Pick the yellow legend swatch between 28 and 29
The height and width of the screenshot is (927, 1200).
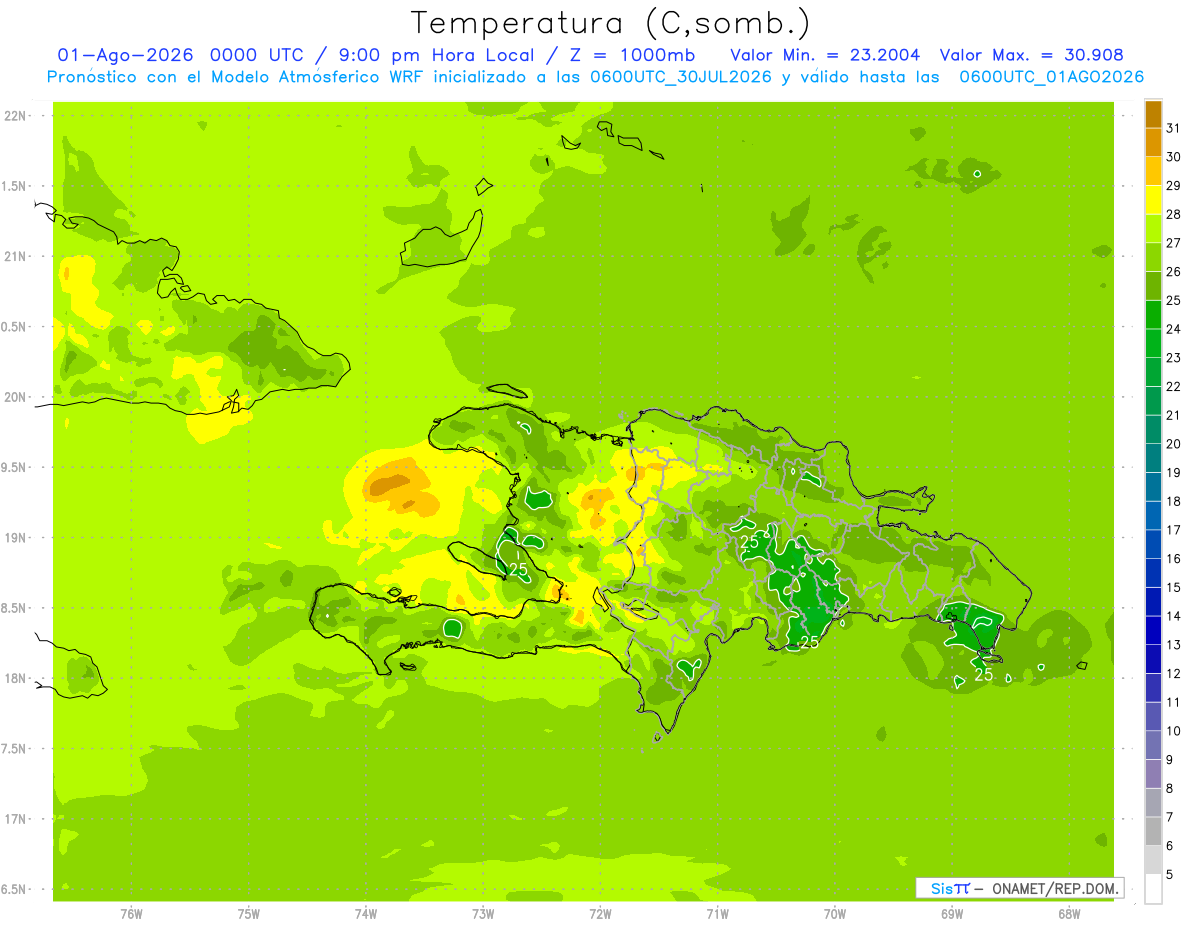point(1153,200)
